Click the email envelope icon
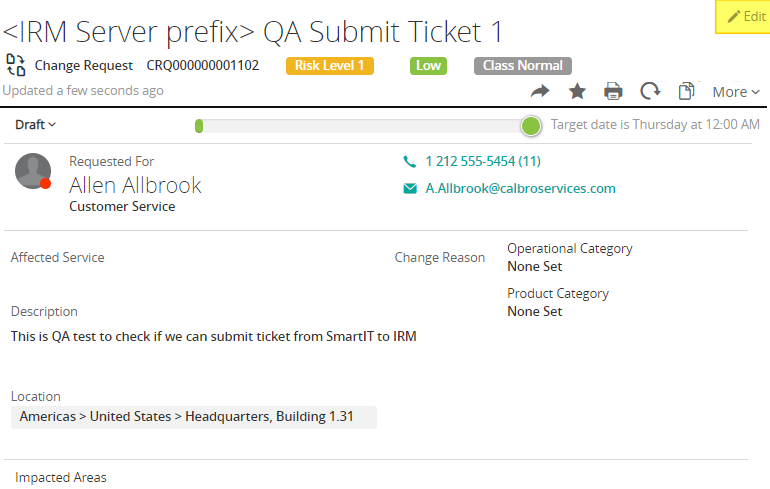Screen dimensions: 770x489 click(409, 188)
